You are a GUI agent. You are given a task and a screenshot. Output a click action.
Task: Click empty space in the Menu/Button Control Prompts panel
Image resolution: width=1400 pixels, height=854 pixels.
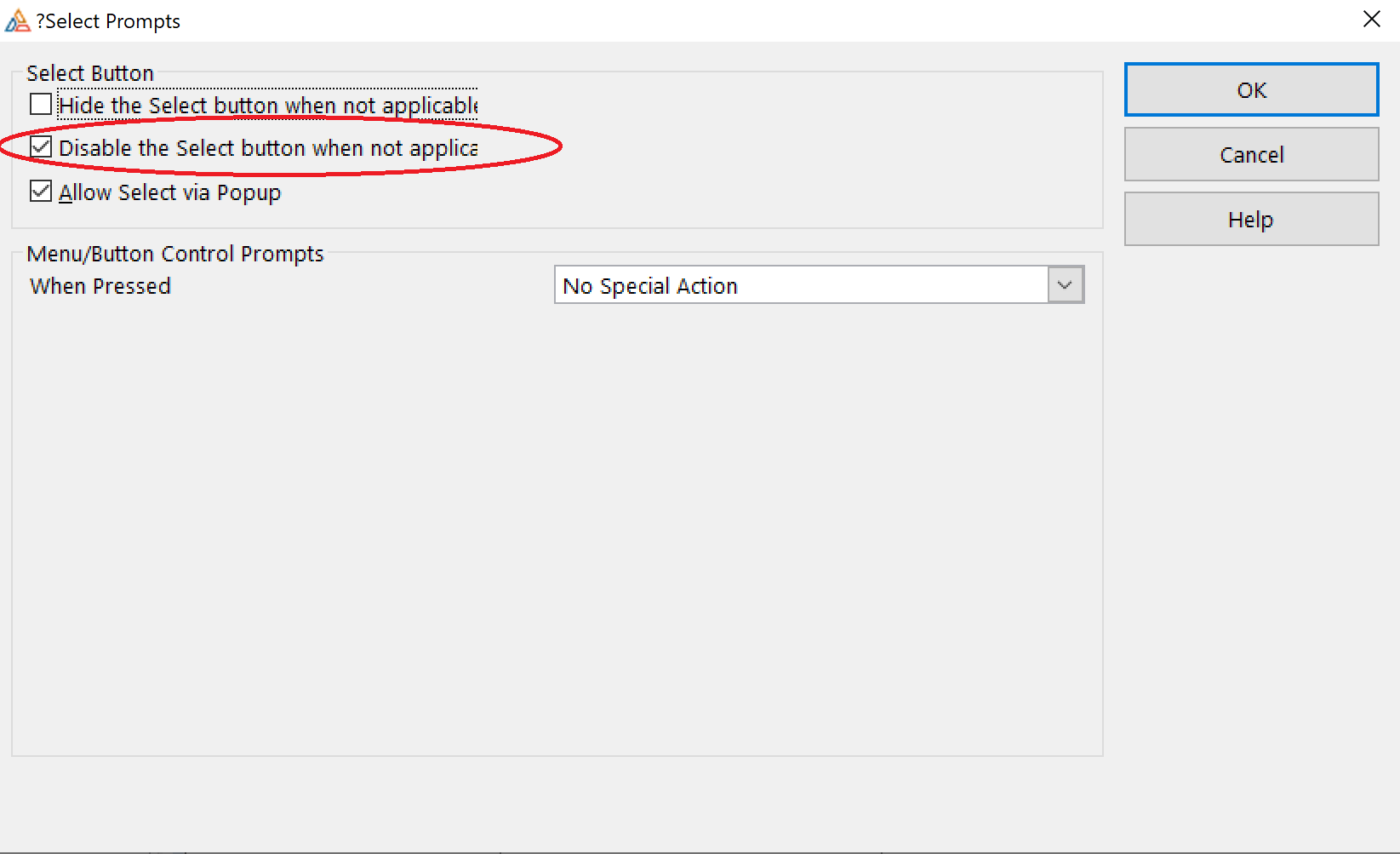pos(553,528)
